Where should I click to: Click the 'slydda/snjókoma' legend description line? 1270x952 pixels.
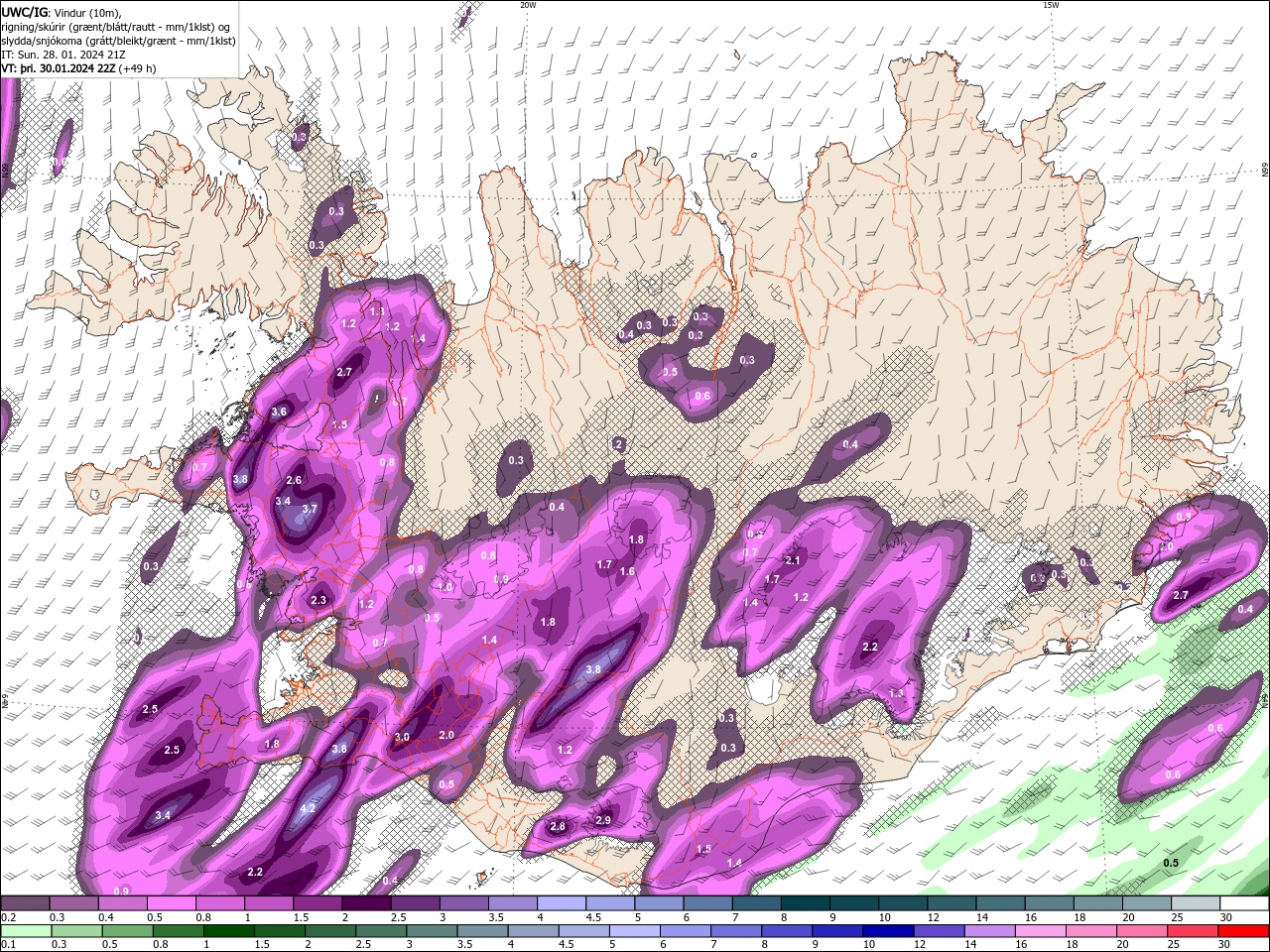point(118,41)
